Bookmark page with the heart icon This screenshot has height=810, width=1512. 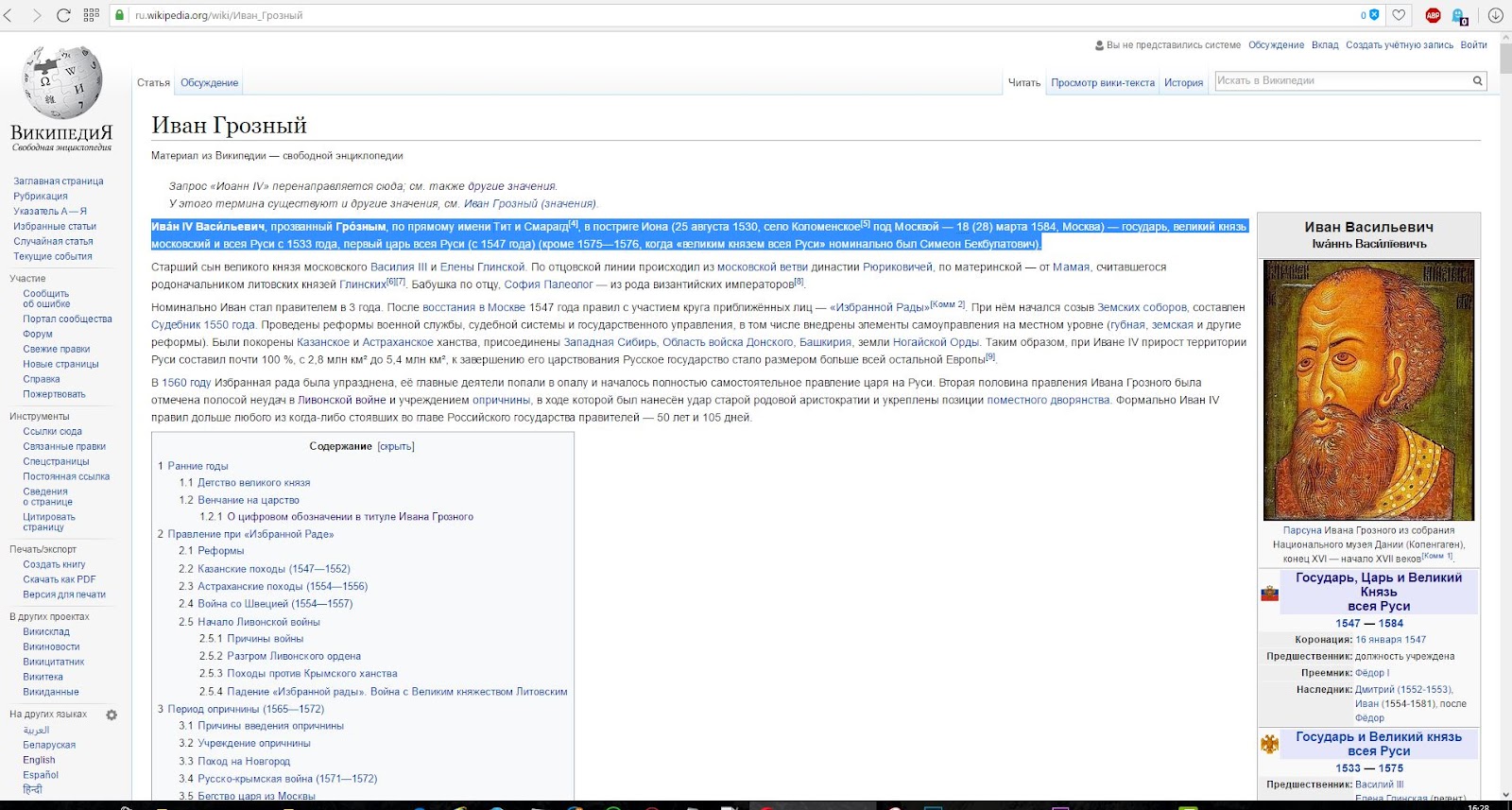tap(1400, 15)
